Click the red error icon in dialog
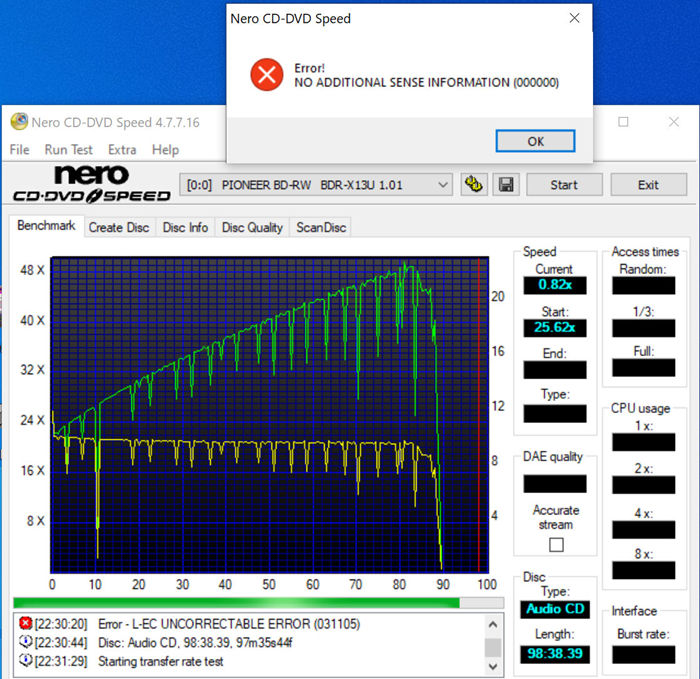 tap(266, 74)
